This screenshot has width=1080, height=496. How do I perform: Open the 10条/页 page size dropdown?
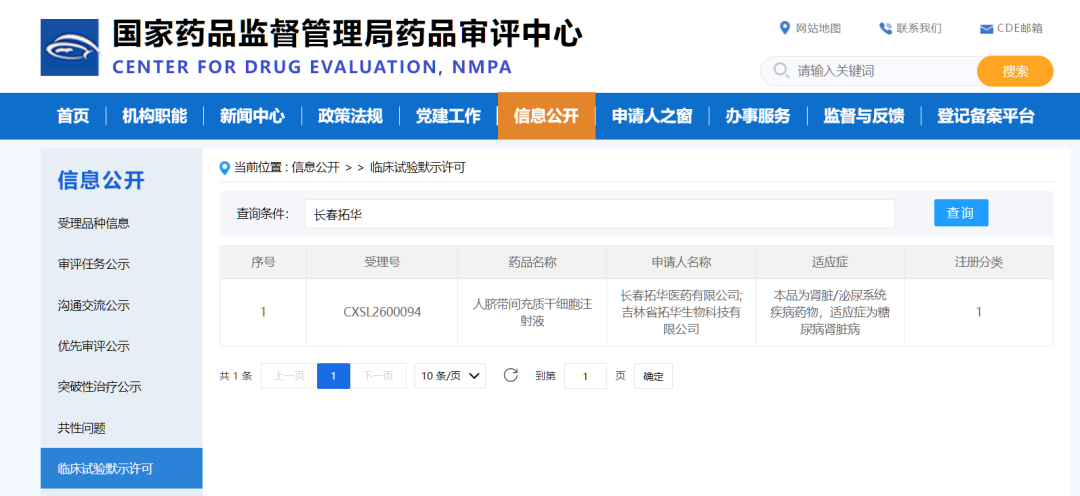[x=450, y=376]
